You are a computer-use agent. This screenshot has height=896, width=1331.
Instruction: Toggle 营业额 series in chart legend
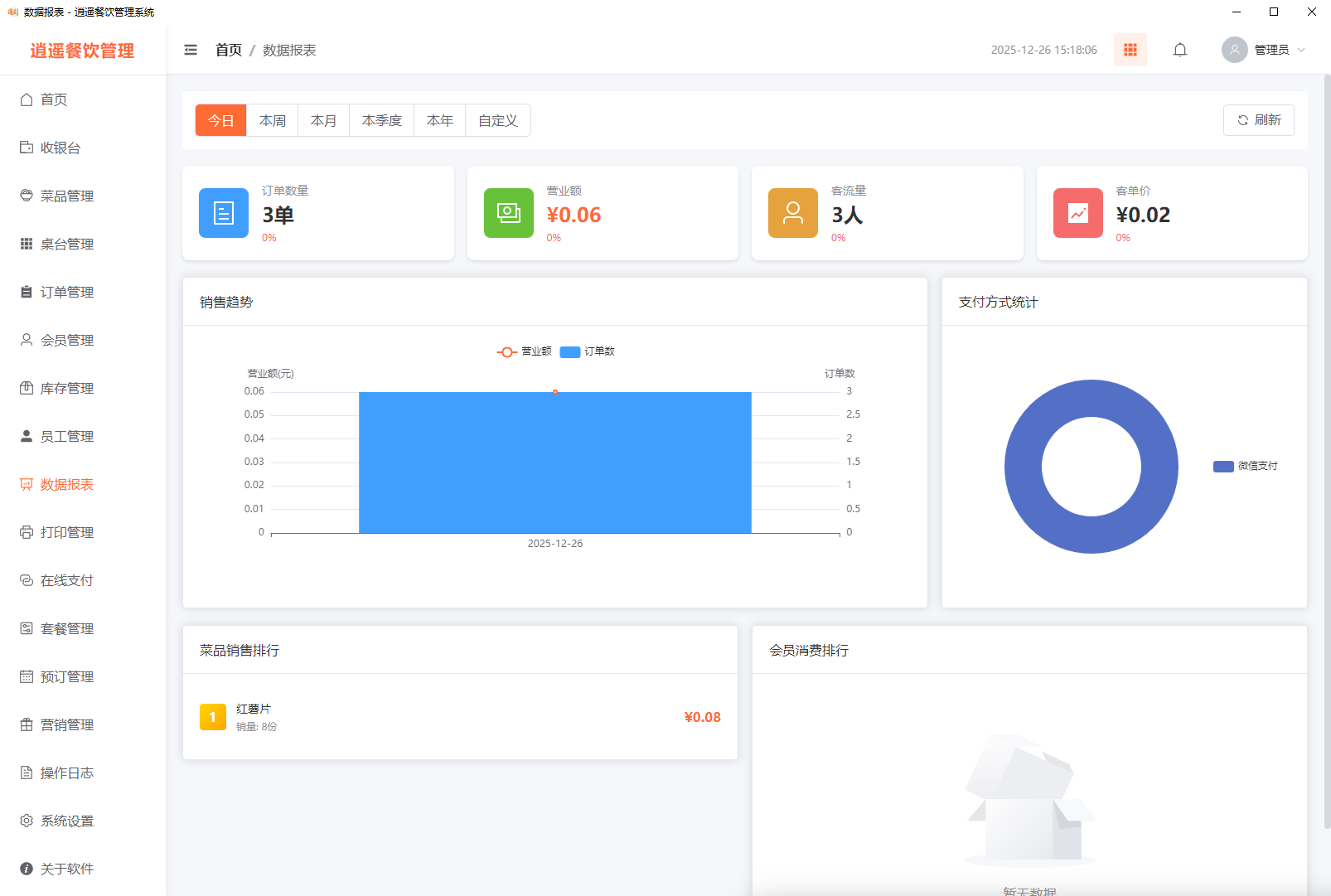coord(525,351)
